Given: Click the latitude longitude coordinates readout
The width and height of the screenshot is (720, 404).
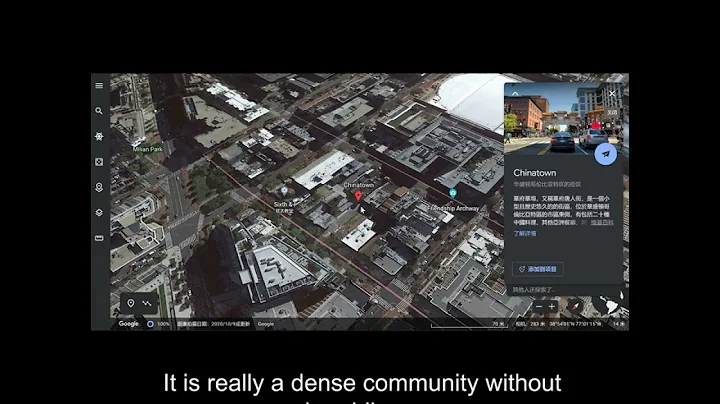Looking at the screenshot, I should tap(575, 324).
